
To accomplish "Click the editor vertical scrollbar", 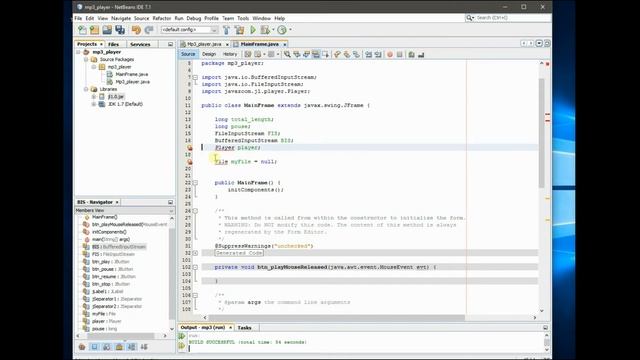I will coord(542,132).
